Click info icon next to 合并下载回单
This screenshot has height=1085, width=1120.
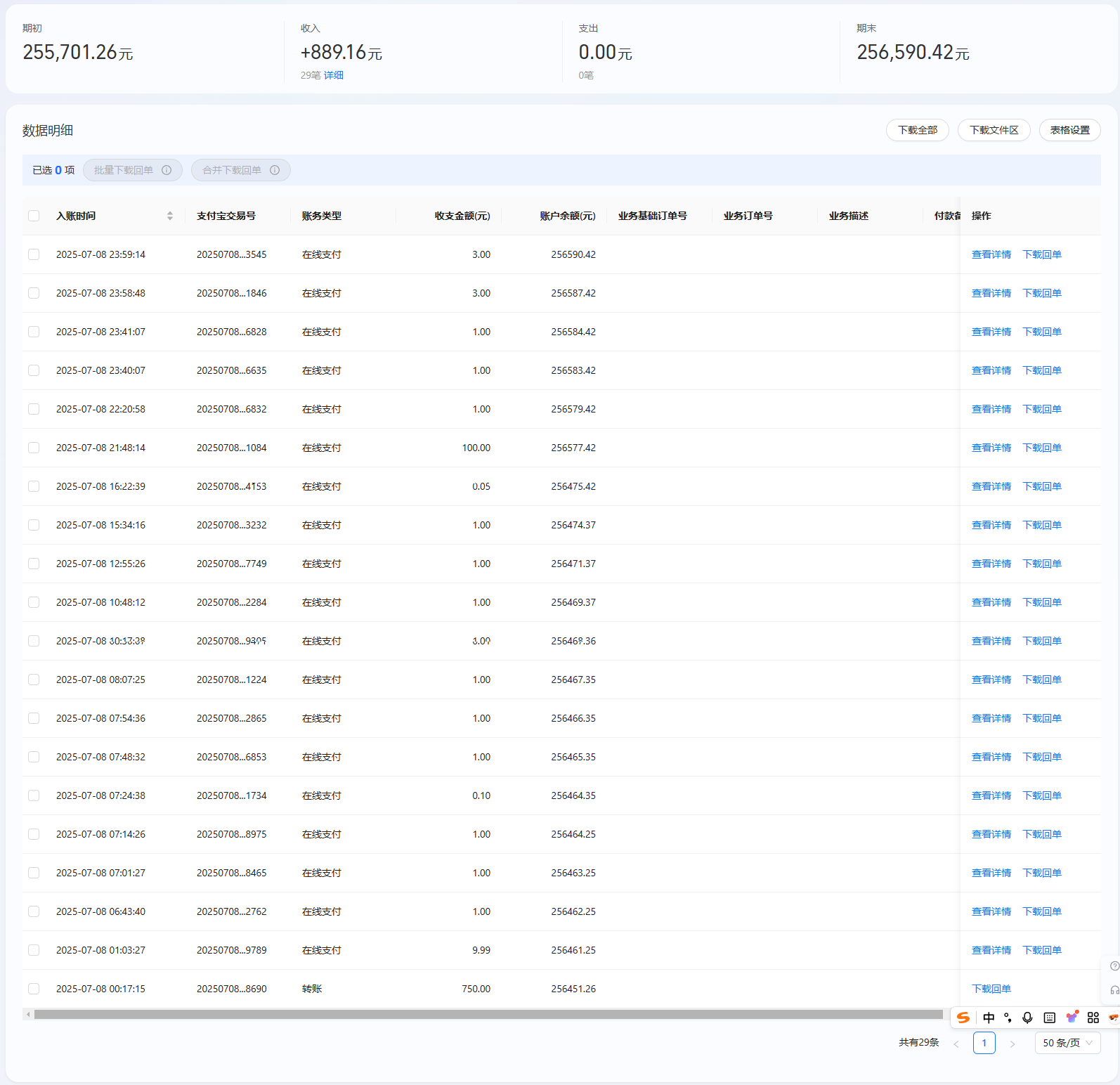pyautogui.click(x=275, y=170)
